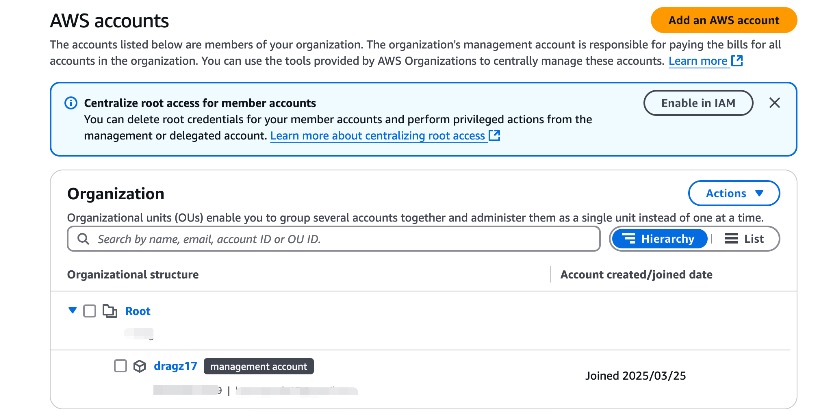
Task: Open the Root organizational unit link
Action: tap(138, 311)
